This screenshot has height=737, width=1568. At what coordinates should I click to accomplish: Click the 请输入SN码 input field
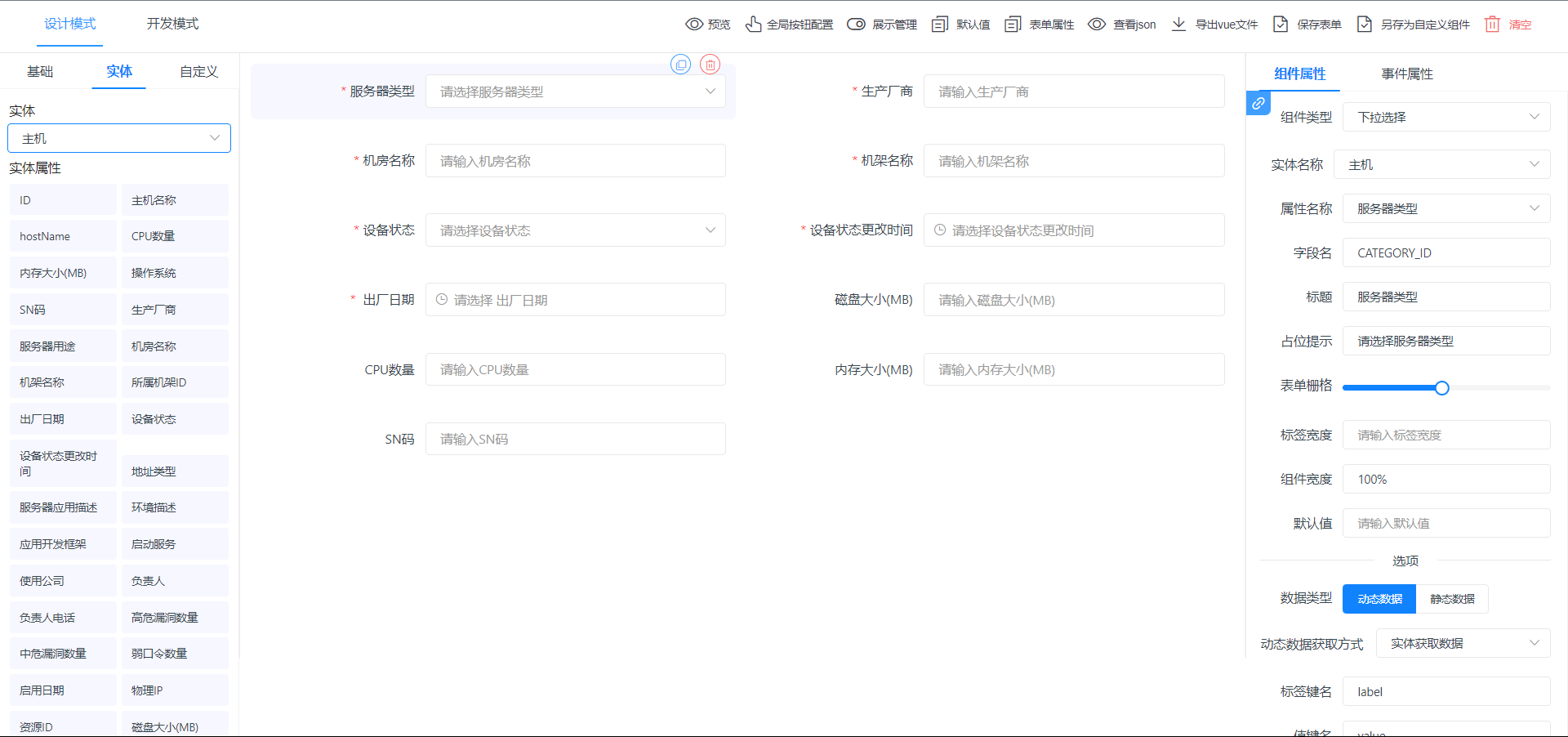point(576,439)
